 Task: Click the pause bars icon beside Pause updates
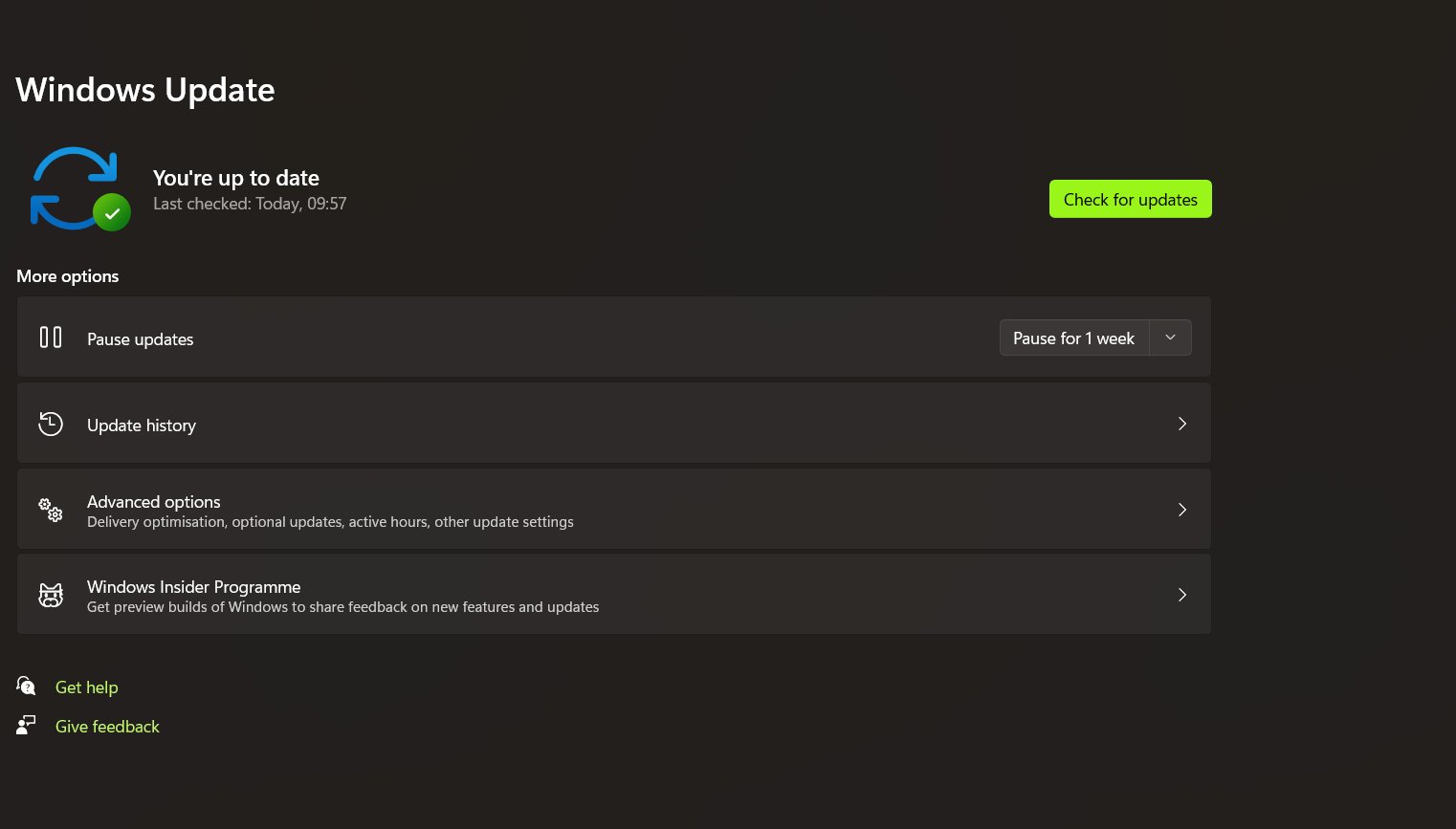click(x=51, y=338)
